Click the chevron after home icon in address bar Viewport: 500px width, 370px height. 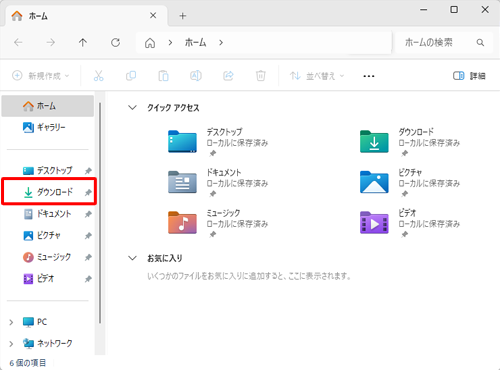pos(170,43)
